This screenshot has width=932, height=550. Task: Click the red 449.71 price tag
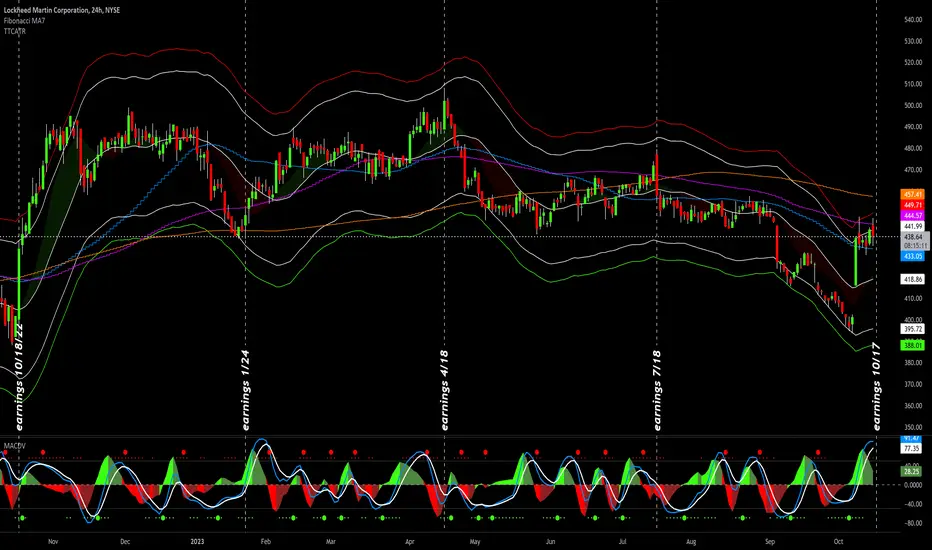pyautogui.click(x=913, y=205)
